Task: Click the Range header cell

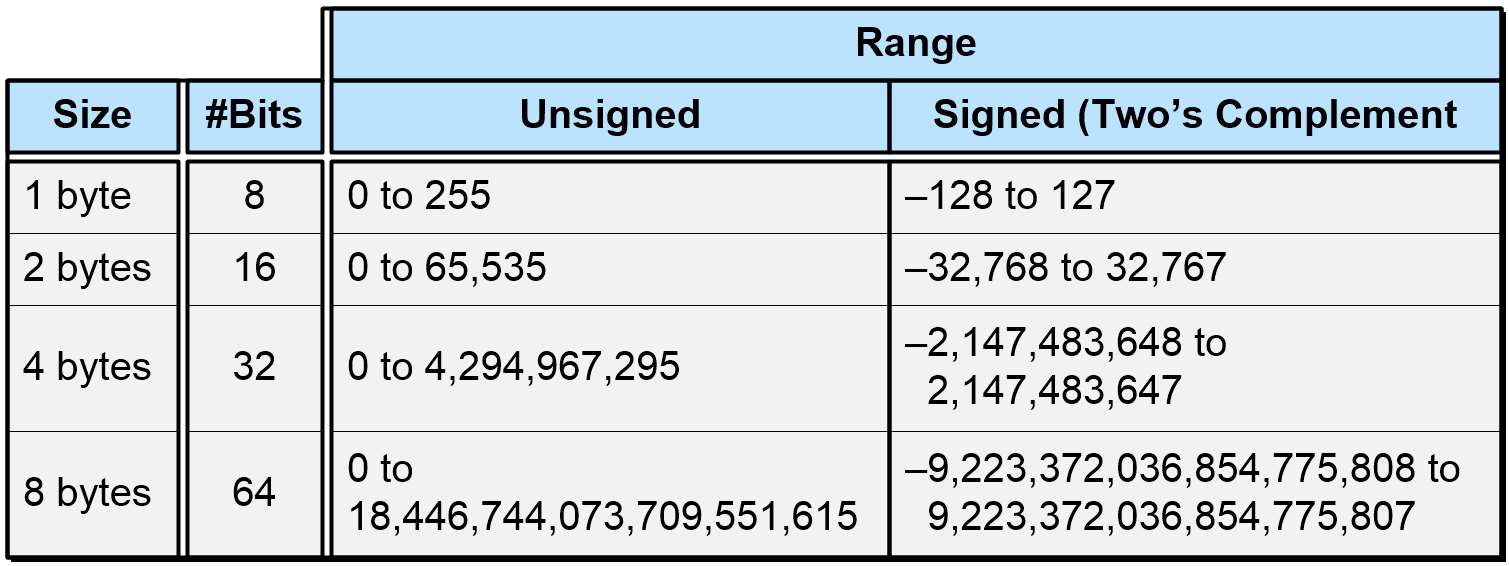Action: tap(915, 43)
